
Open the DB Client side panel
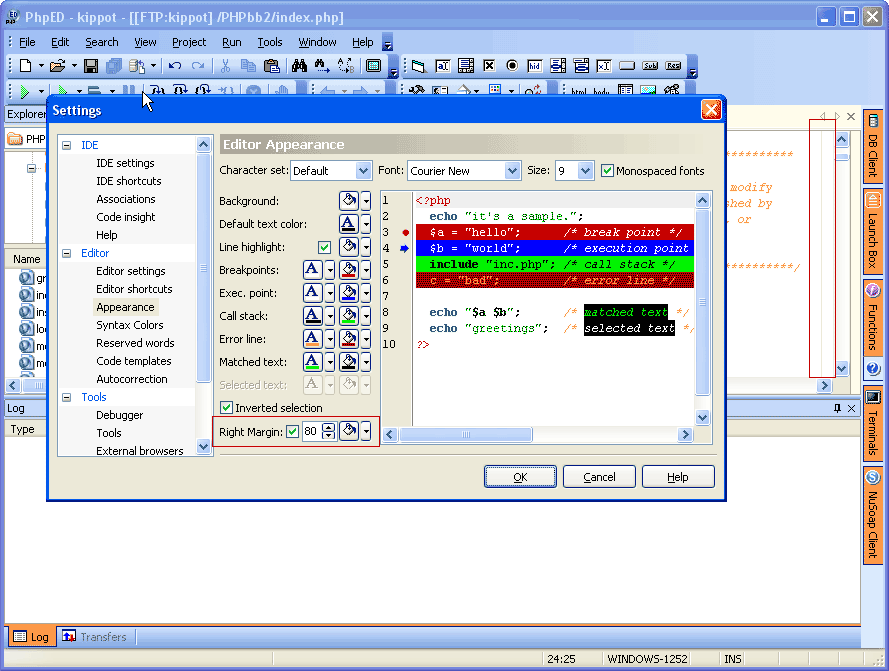873,146
